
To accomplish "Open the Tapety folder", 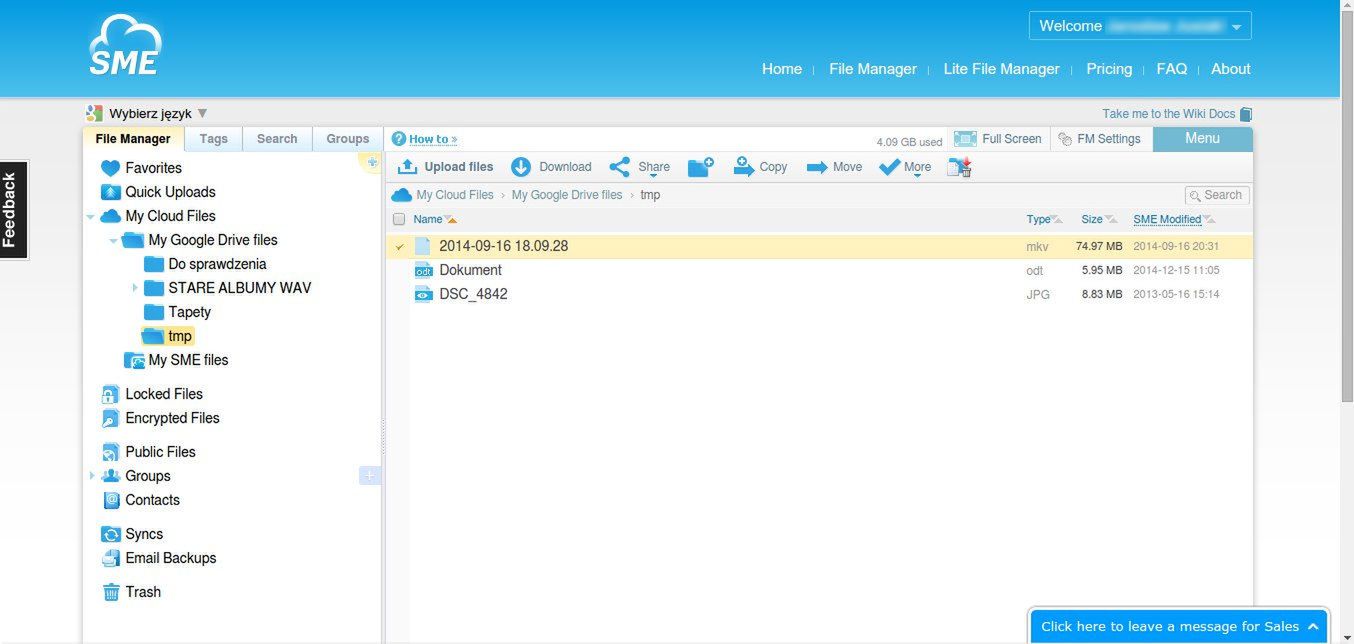I will 177,312.
